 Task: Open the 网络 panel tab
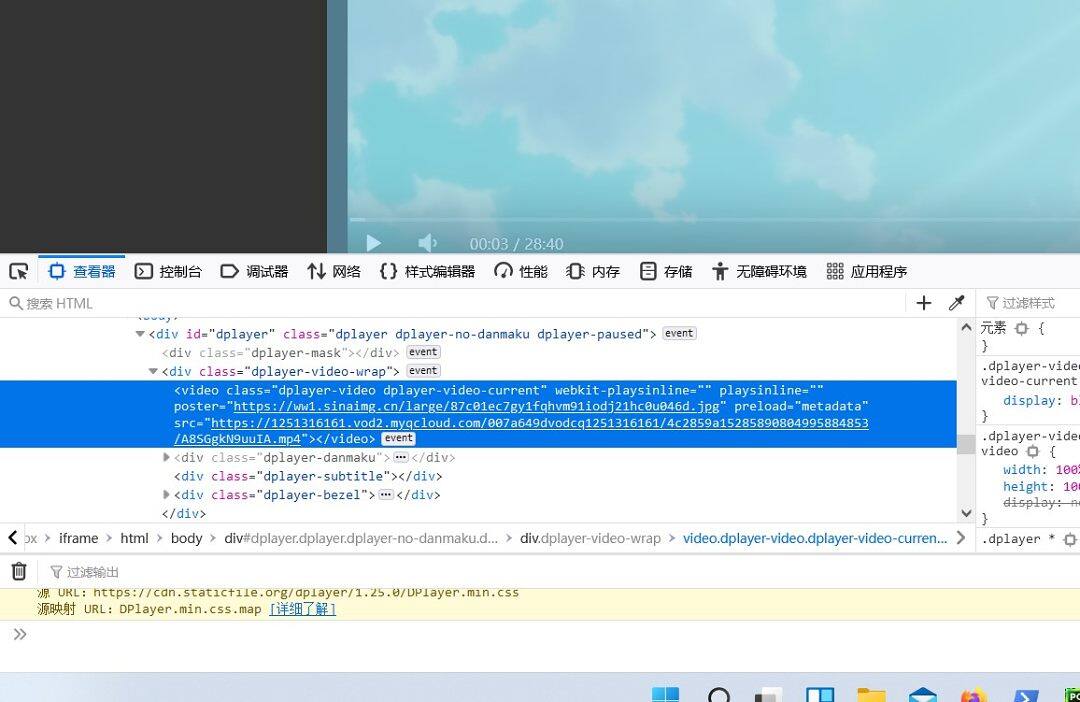(334, 271)
